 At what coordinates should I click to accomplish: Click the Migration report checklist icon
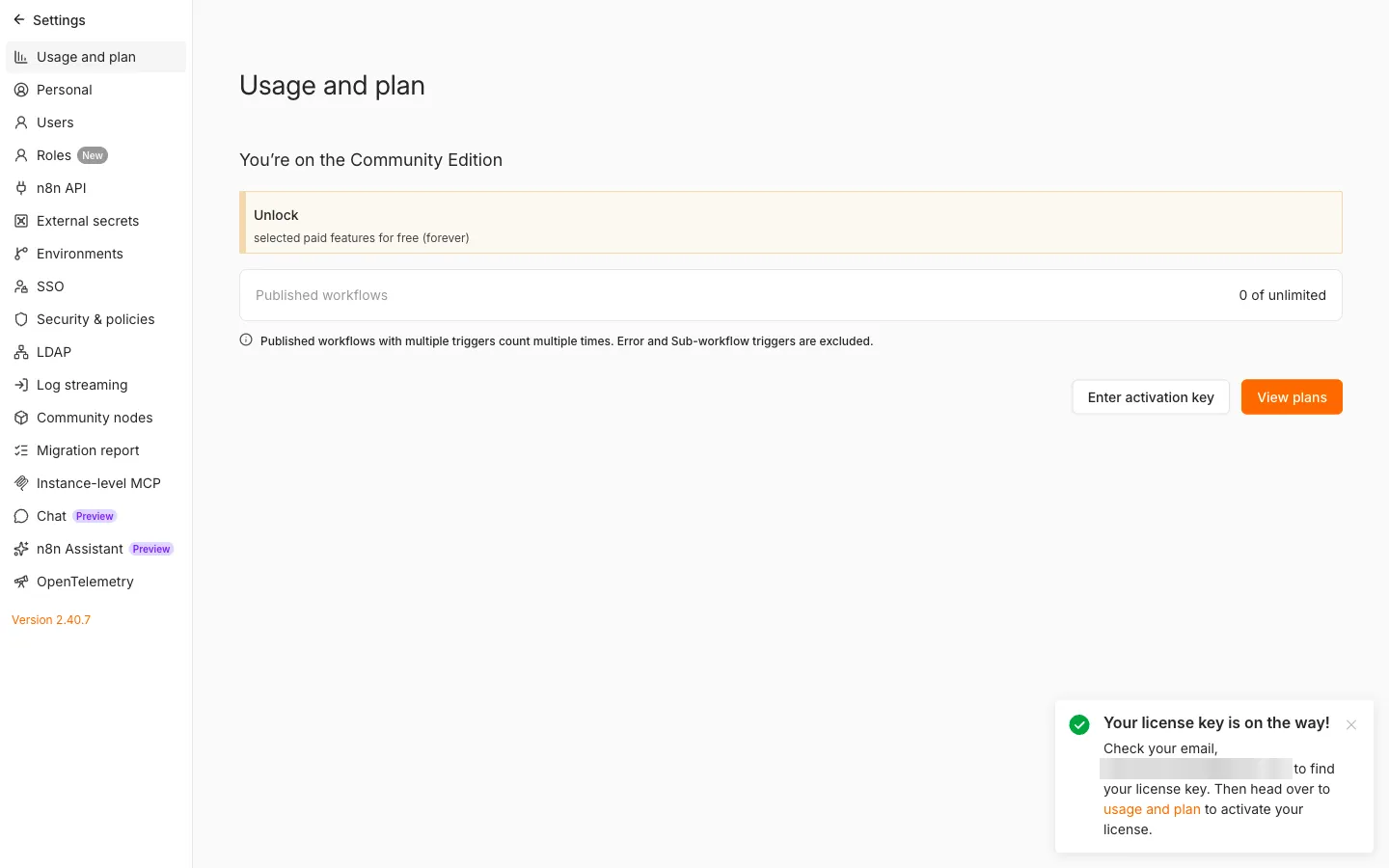coord(21,450)
